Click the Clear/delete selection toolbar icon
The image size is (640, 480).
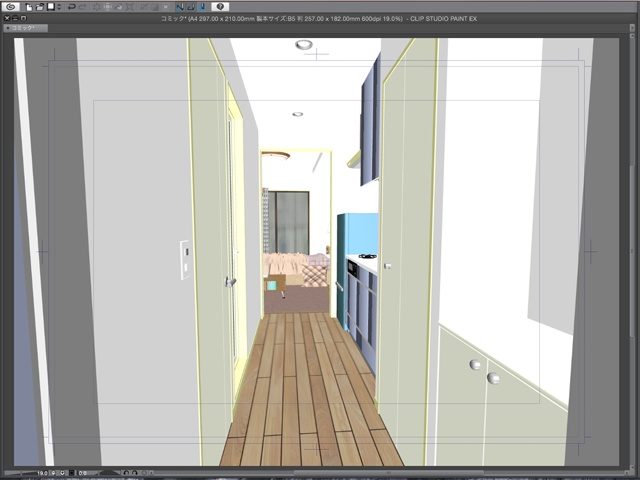coord(97,7)
